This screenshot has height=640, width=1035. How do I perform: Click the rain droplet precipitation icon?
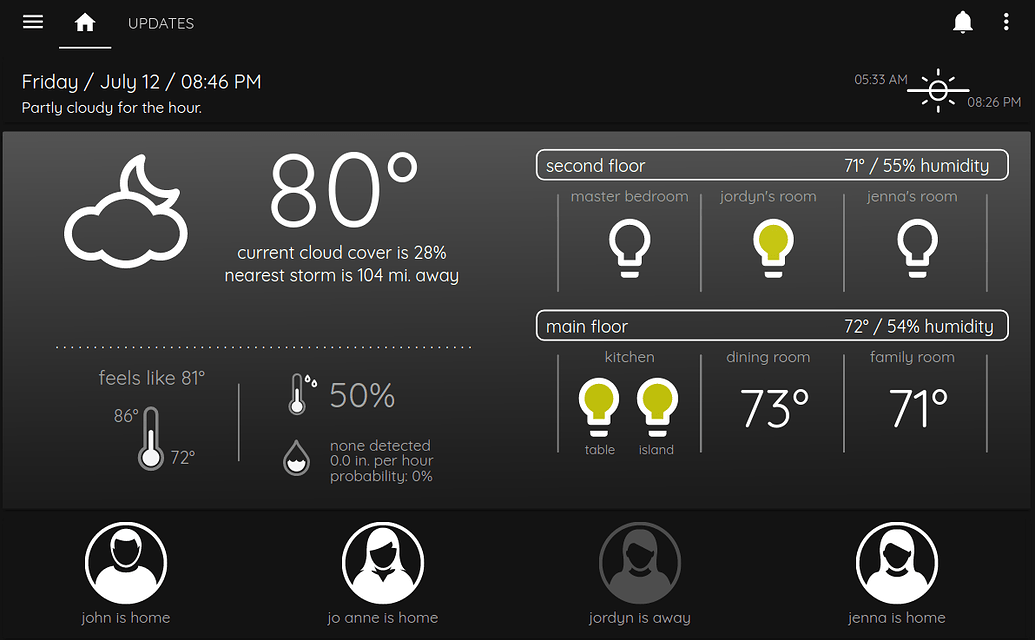pyautogui.click(x=296, y=460)
